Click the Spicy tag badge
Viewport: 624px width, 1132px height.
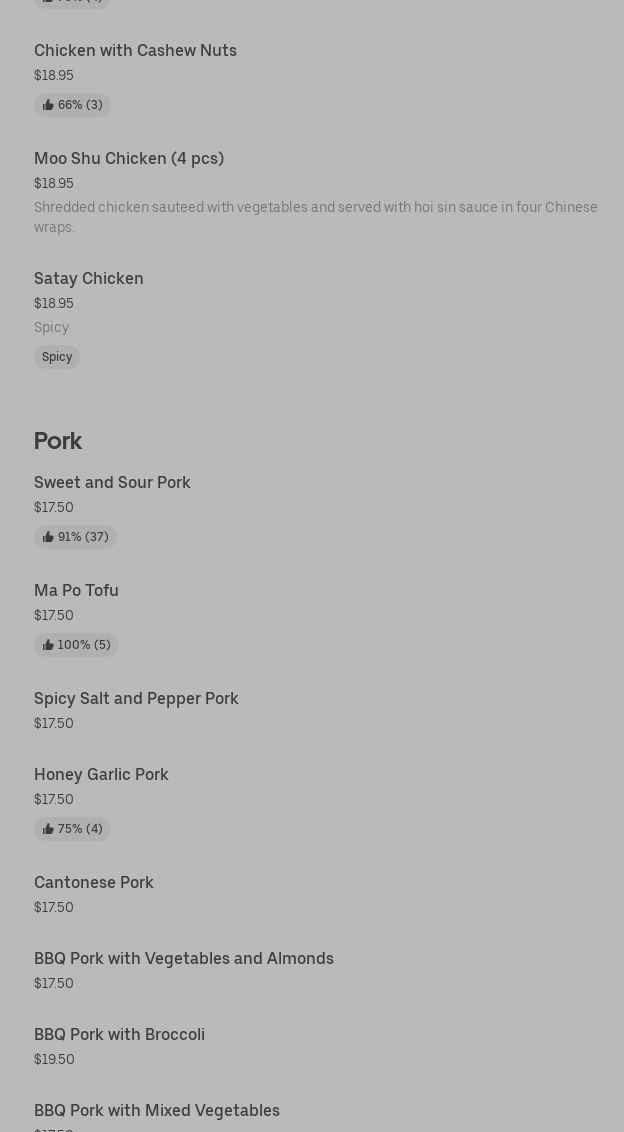57,357
